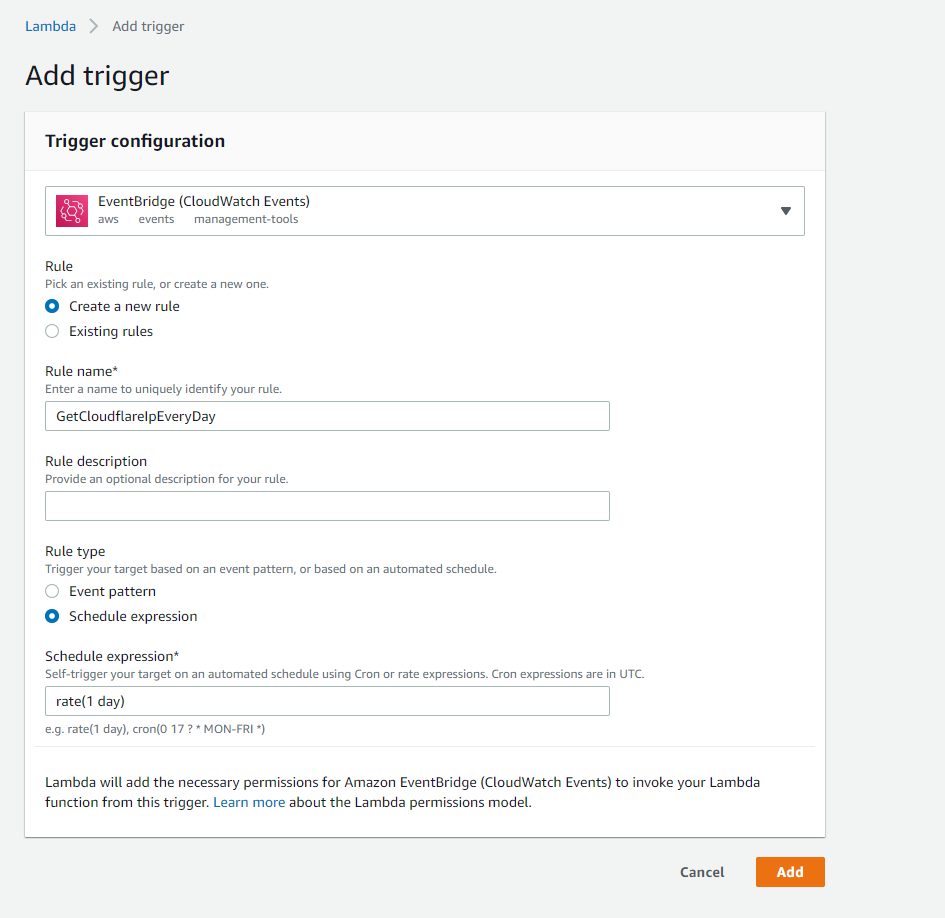Select 'Schedule expression' rule type radio

tap(53, 616)
